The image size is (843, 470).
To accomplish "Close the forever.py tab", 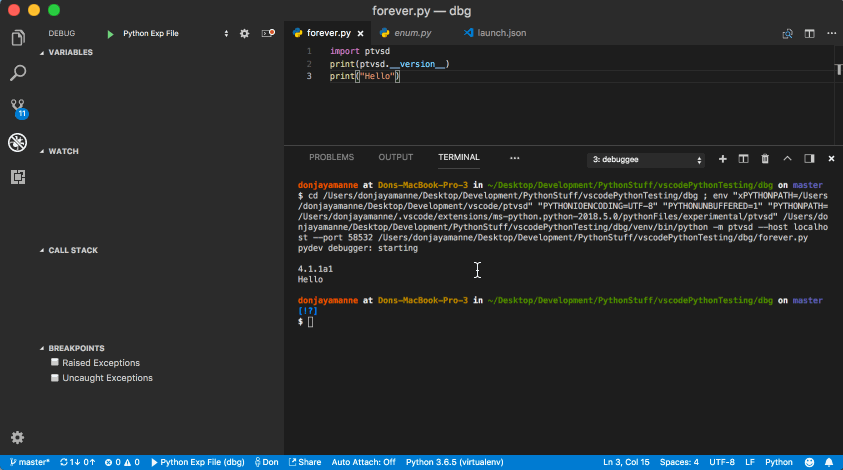I will 360,33.
